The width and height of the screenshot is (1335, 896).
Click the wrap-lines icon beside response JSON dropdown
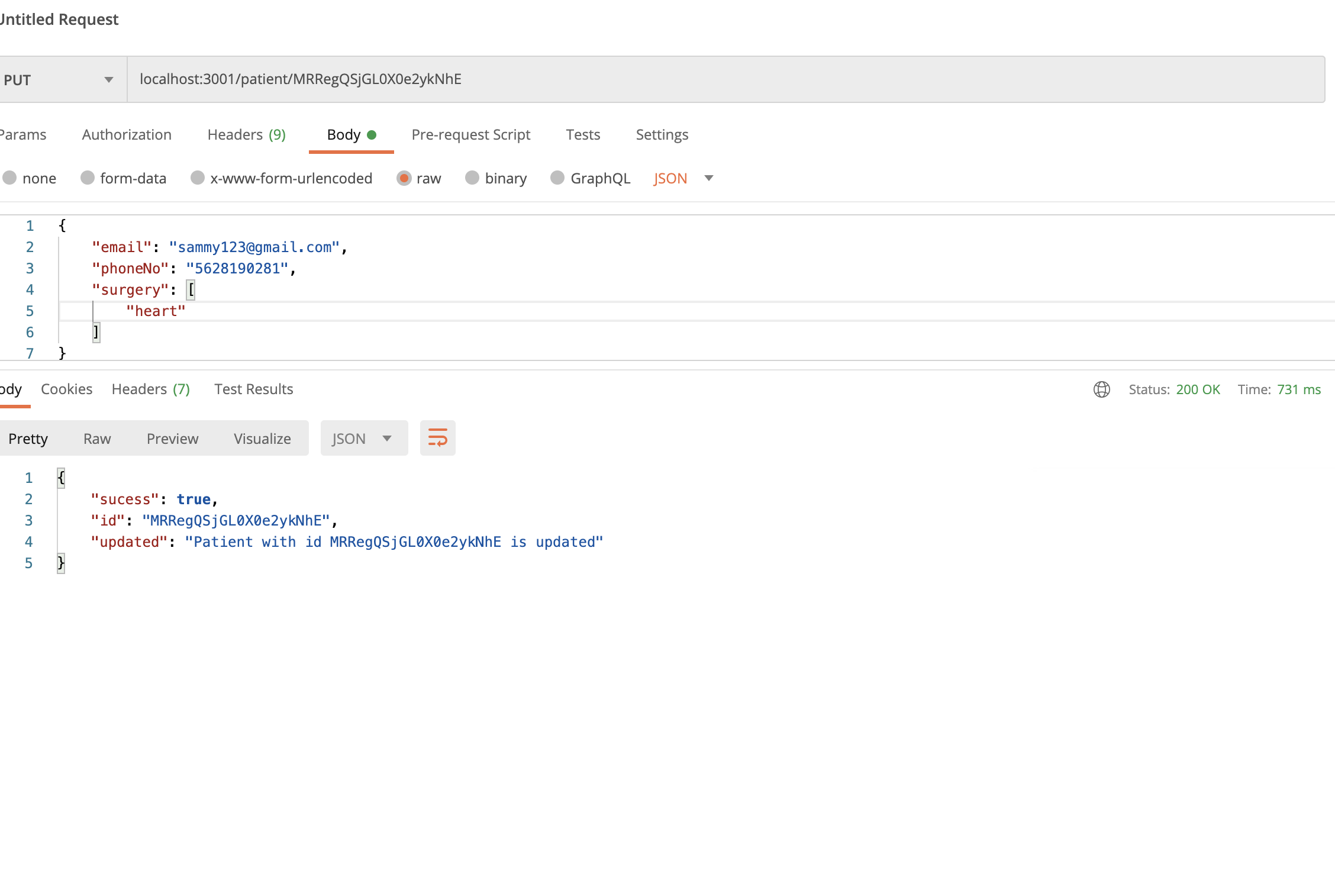tap(437, 438)
